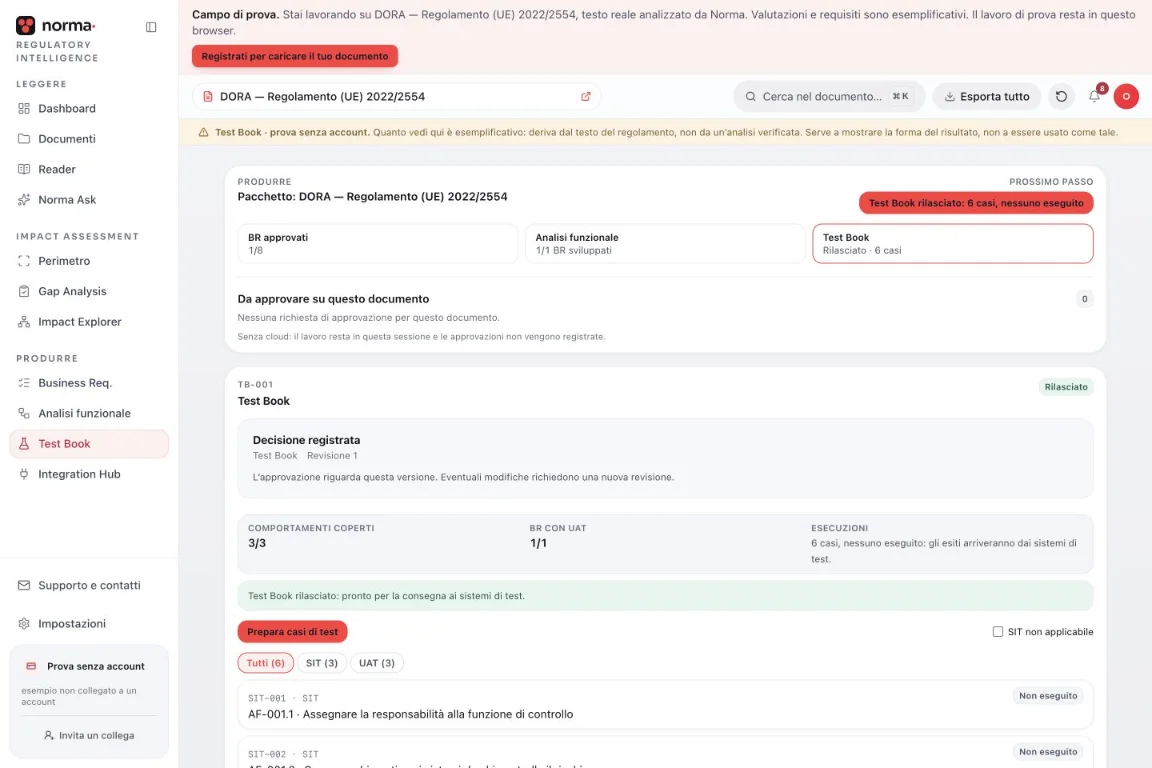Click red Test Book rilasciato next-step button

(976, 203)
